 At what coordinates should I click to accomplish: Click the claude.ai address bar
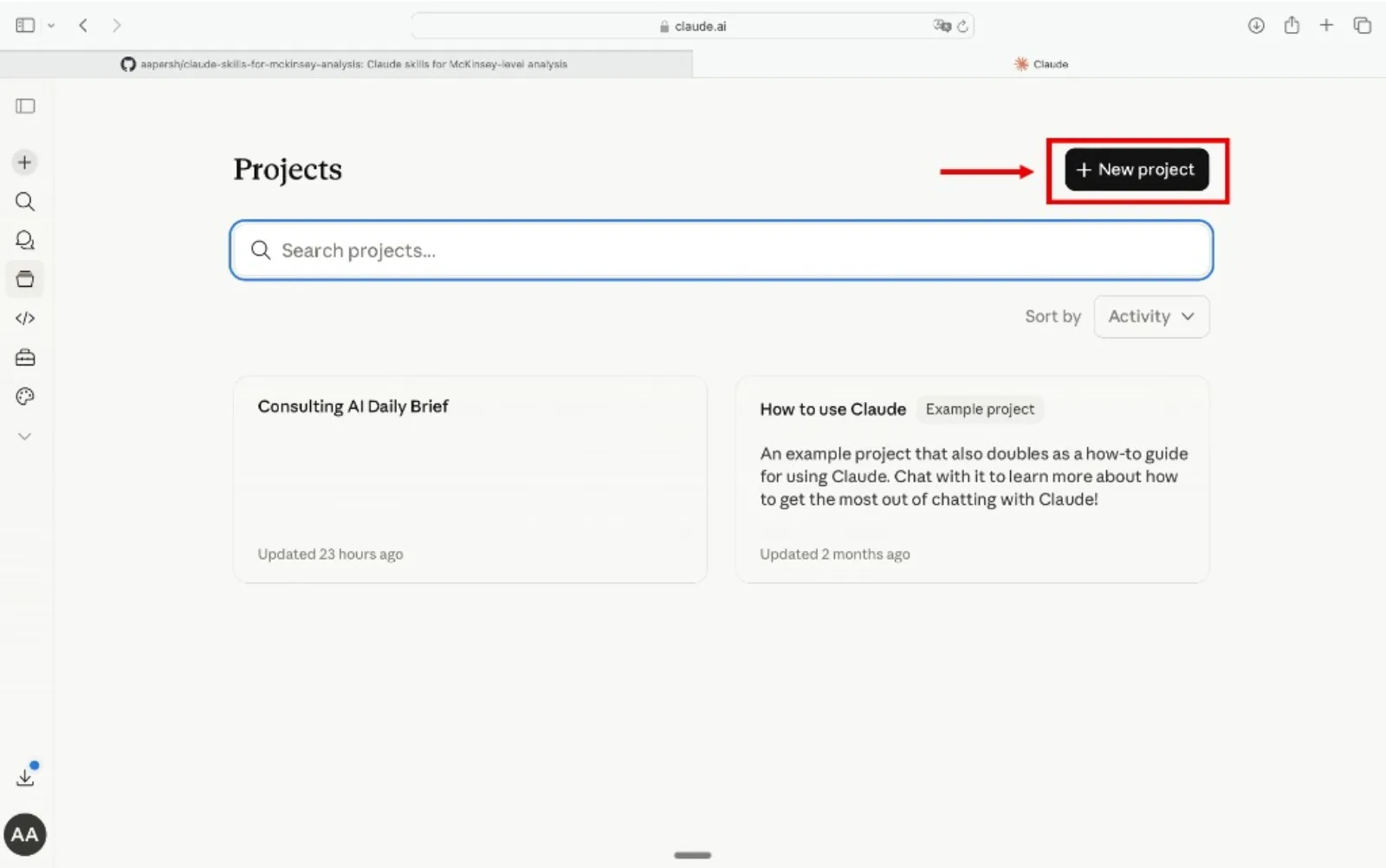(692, 26)
